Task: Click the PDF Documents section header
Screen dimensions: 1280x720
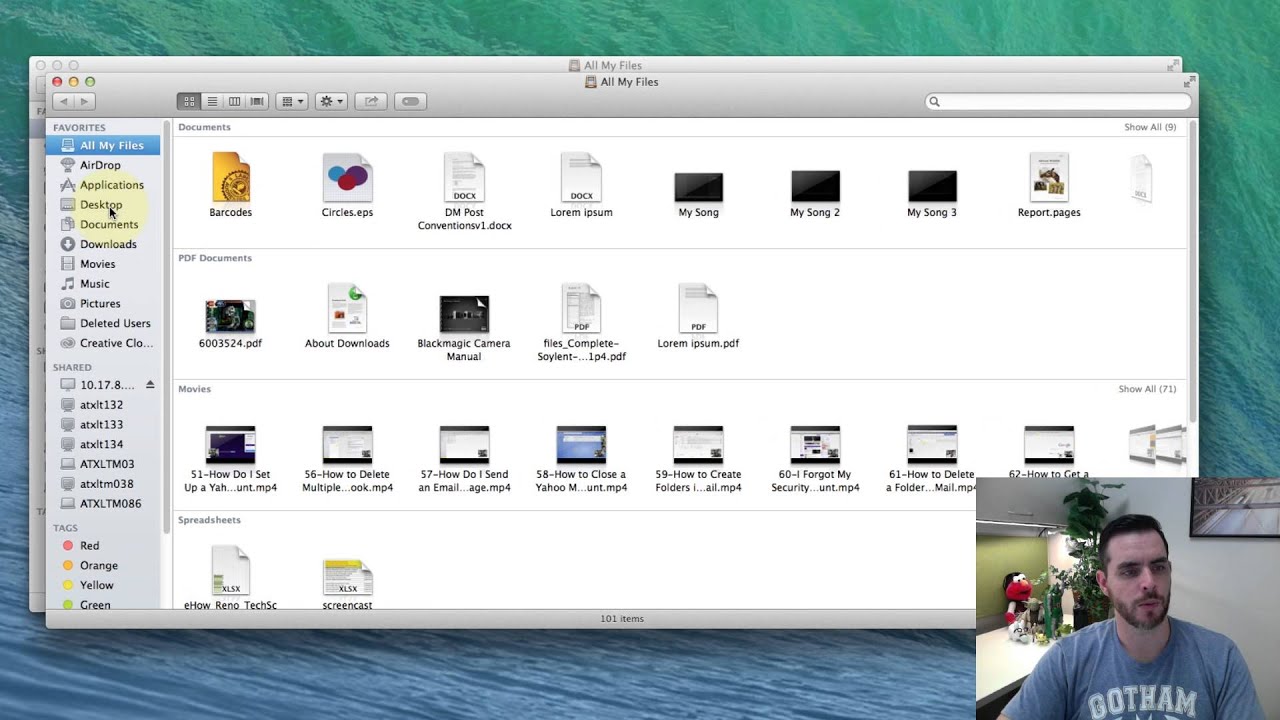Action: (215, 258)
